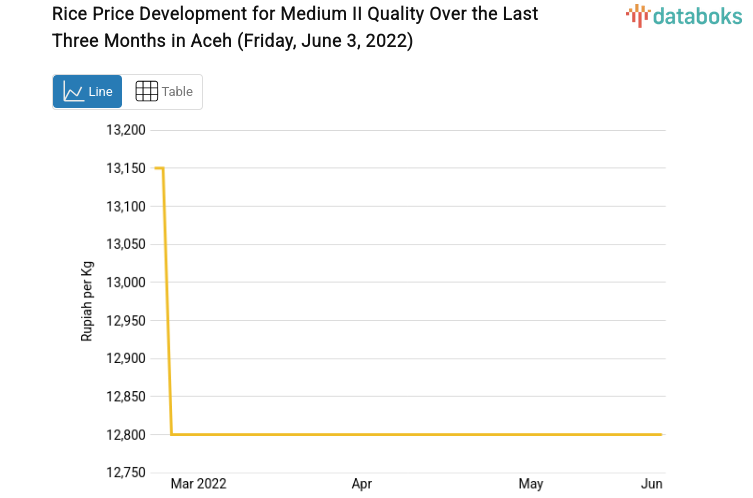753x498 pixels.
Task: Click the yellow line's steep drop segment
Action: [x=168, y=300]
